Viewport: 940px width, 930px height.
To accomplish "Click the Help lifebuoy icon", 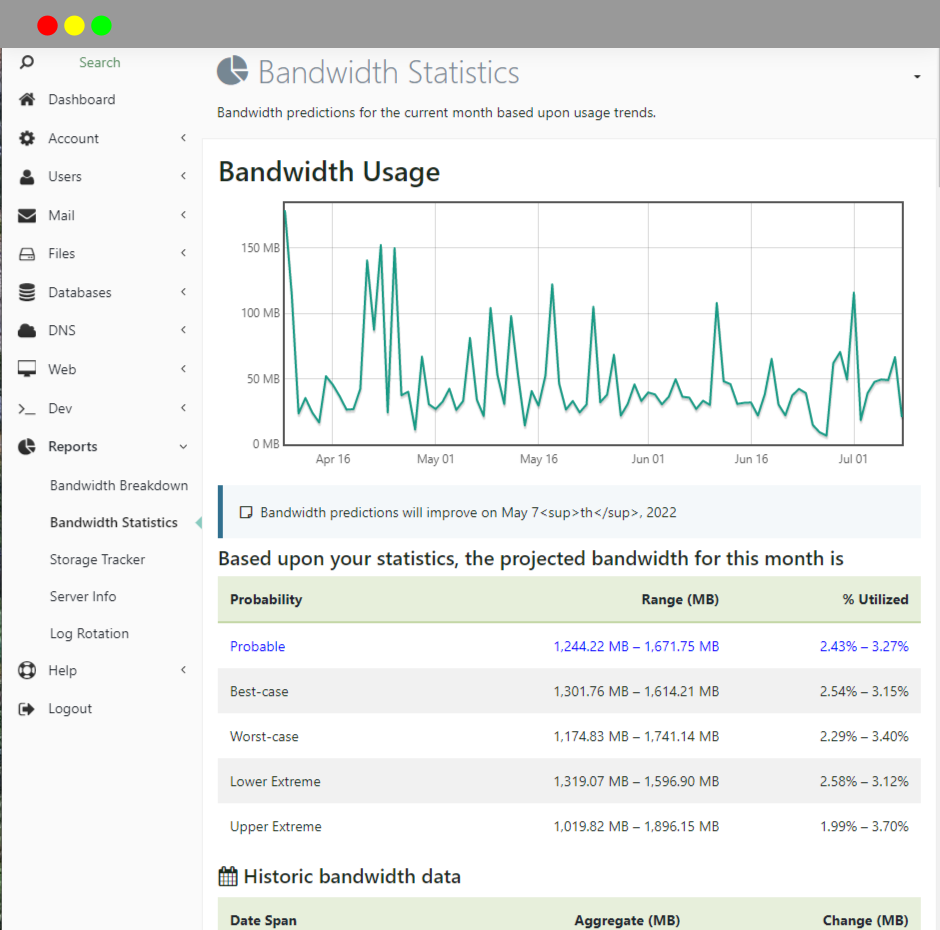I will [x=27, y=670].
